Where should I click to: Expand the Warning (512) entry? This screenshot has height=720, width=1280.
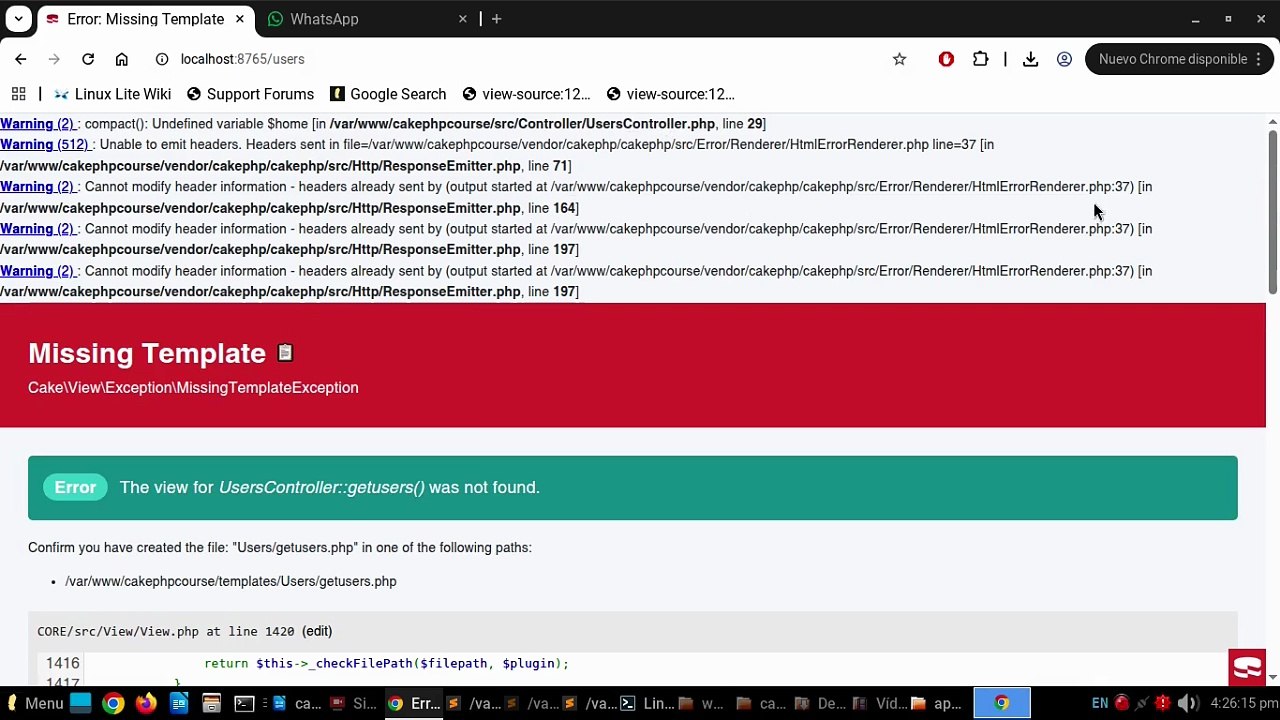(x=45, y=144)
